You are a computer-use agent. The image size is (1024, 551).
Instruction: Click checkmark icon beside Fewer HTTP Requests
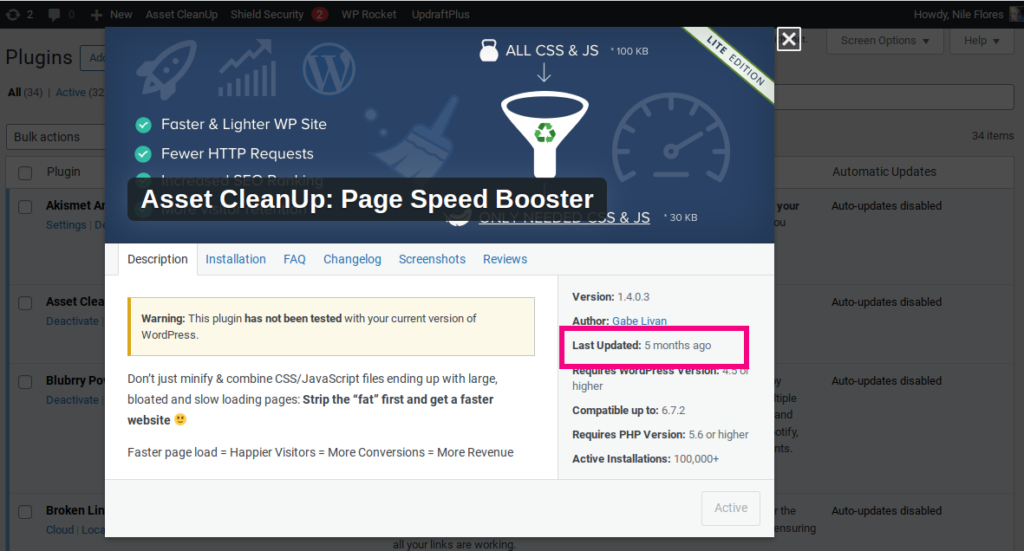(143, 154)
